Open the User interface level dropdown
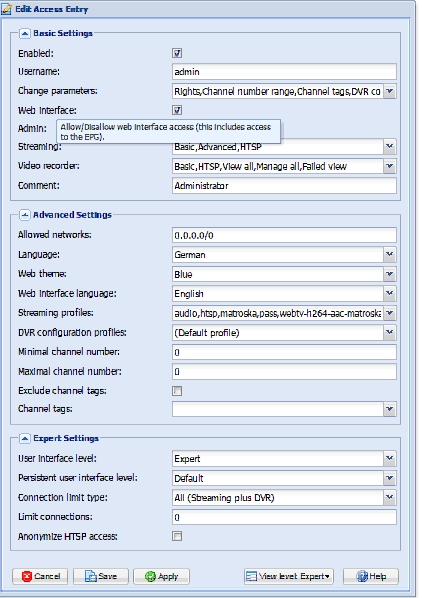This screenshot has height=598, width=423. (x=389, y=459)
